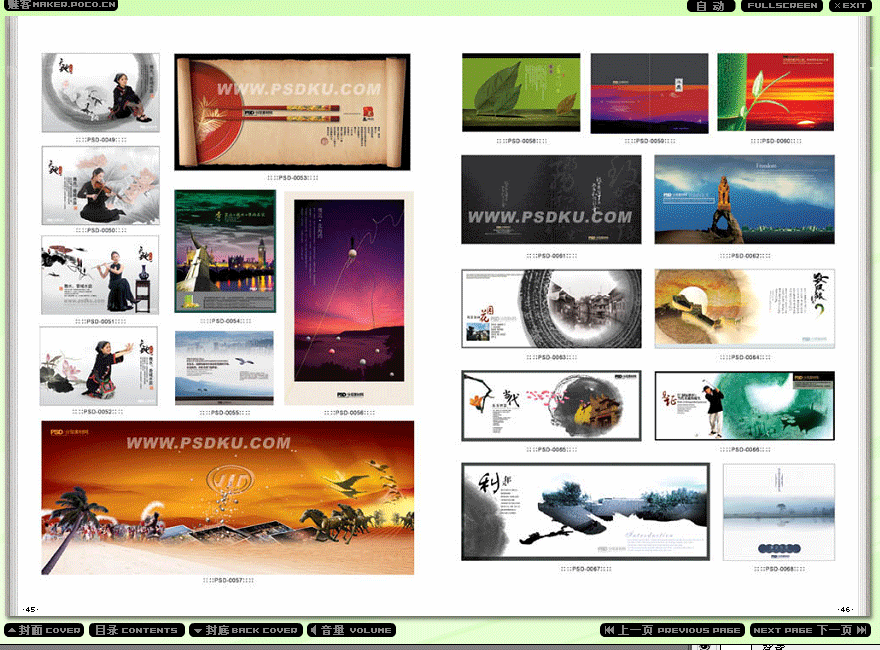Image resolution: width=880 pixels, height=650 pixels.
Task: Open the PSD-0060 red sky sprout thumbnail
Action: click(775, 93)
